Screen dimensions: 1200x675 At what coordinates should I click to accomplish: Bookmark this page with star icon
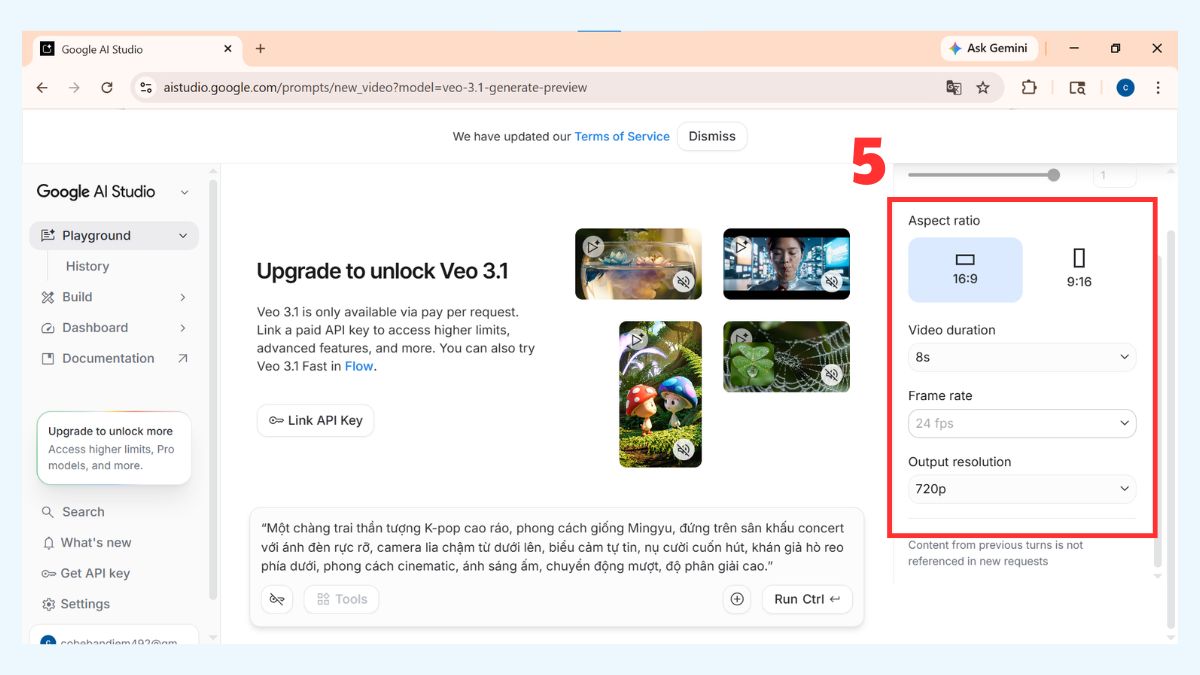[983, 88]
